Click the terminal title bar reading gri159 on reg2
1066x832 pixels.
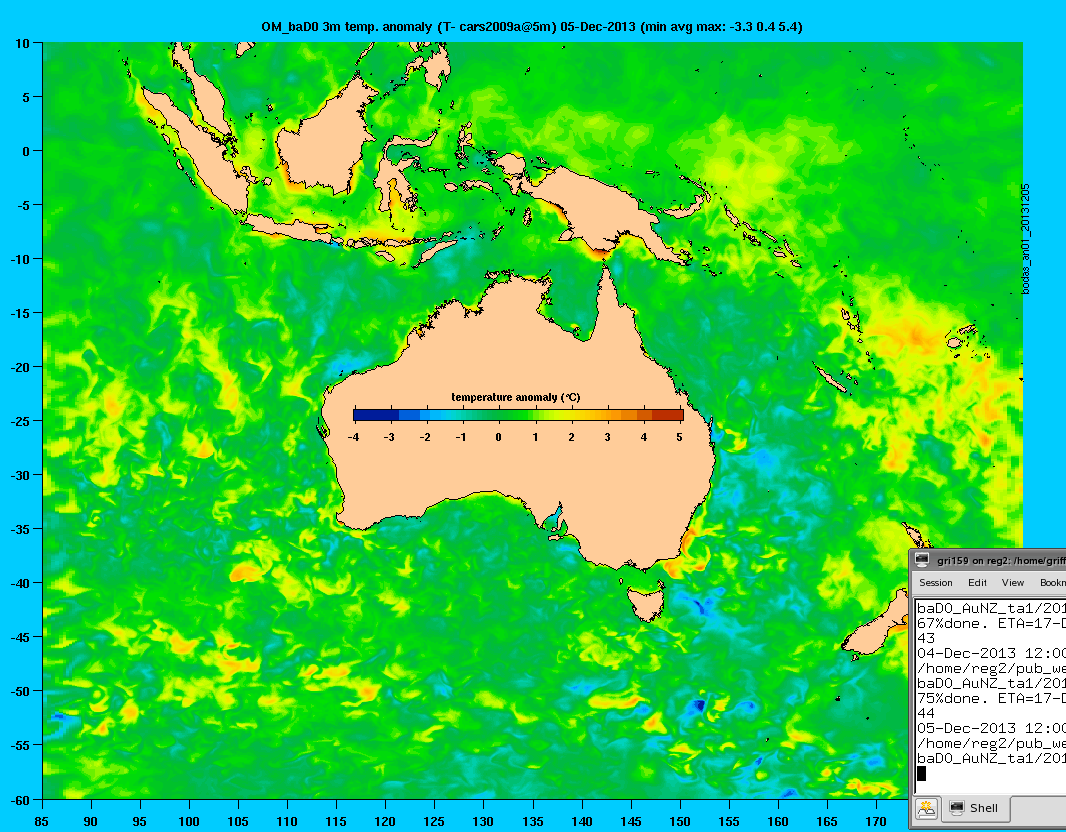point(1001,561)
